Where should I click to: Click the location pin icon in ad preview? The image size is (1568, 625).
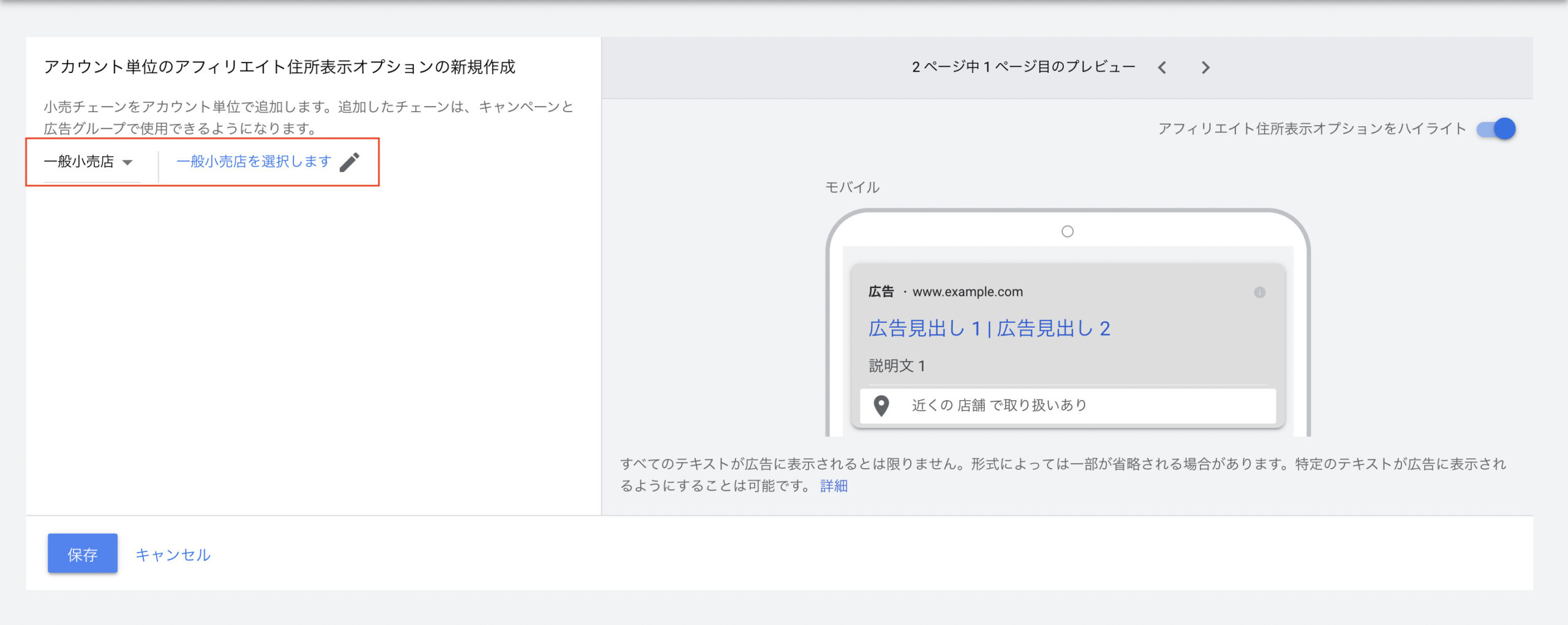881,406
